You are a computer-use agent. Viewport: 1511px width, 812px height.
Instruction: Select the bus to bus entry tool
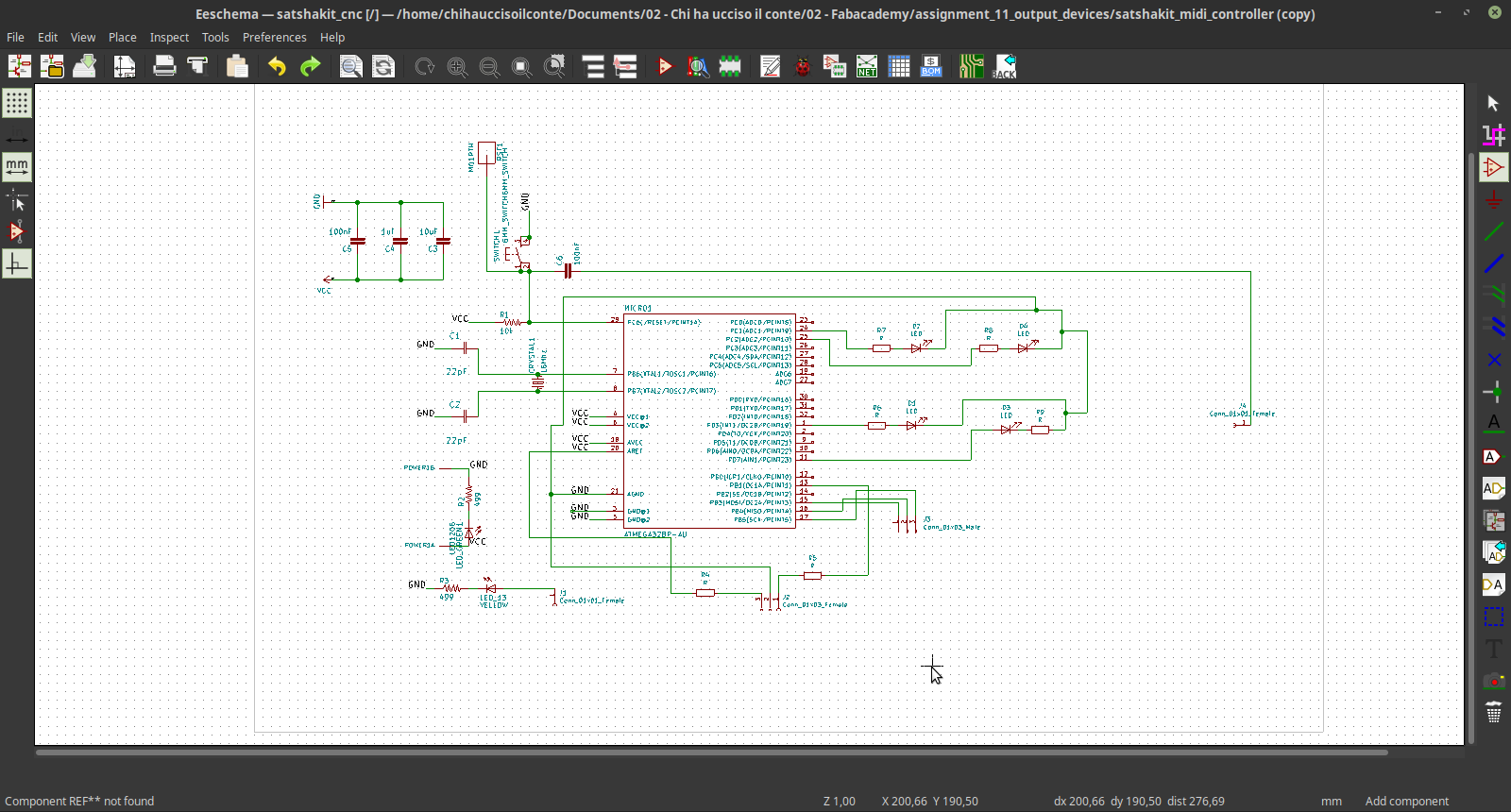[x=1493, y=328]
